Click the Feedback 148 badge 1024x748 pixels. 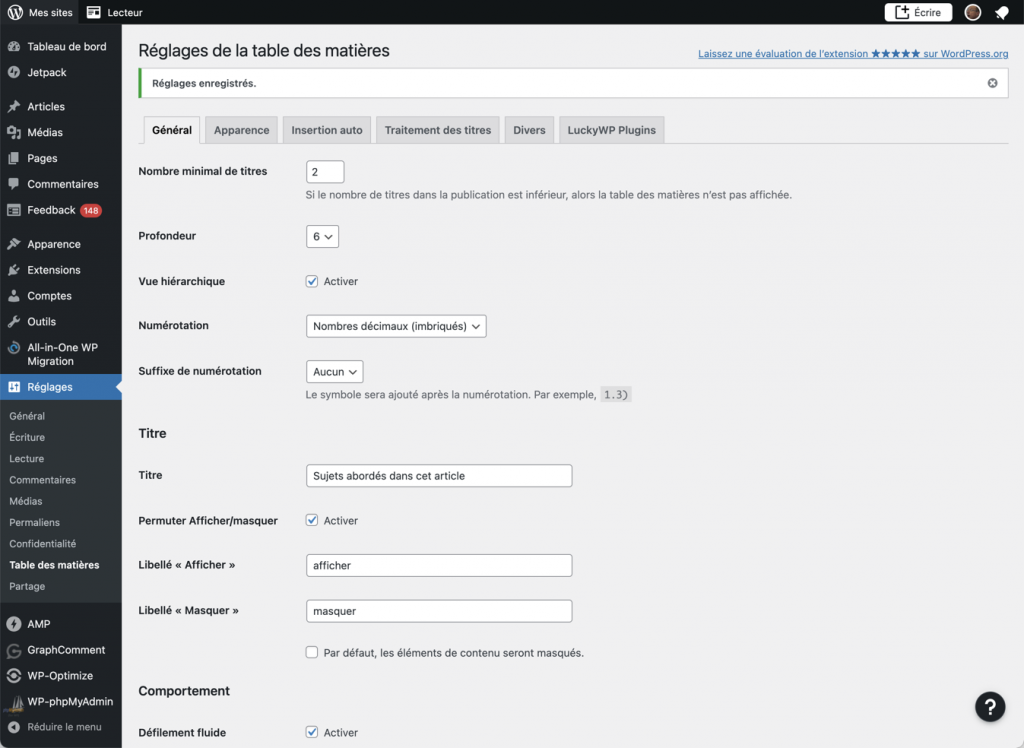[x=91, y=210]
